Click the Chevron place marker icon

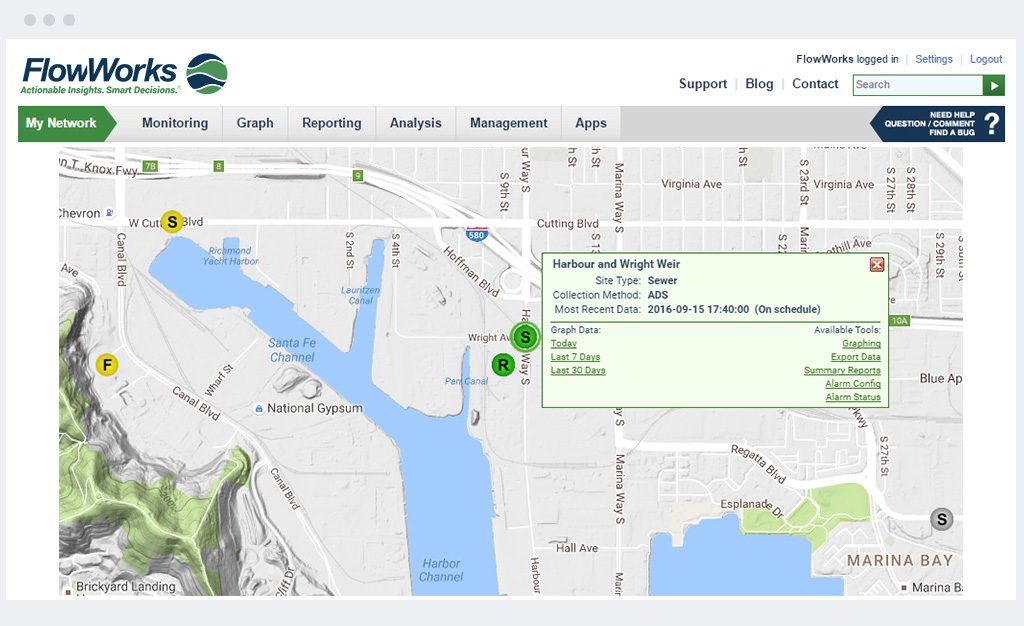[x=110, y=213]
